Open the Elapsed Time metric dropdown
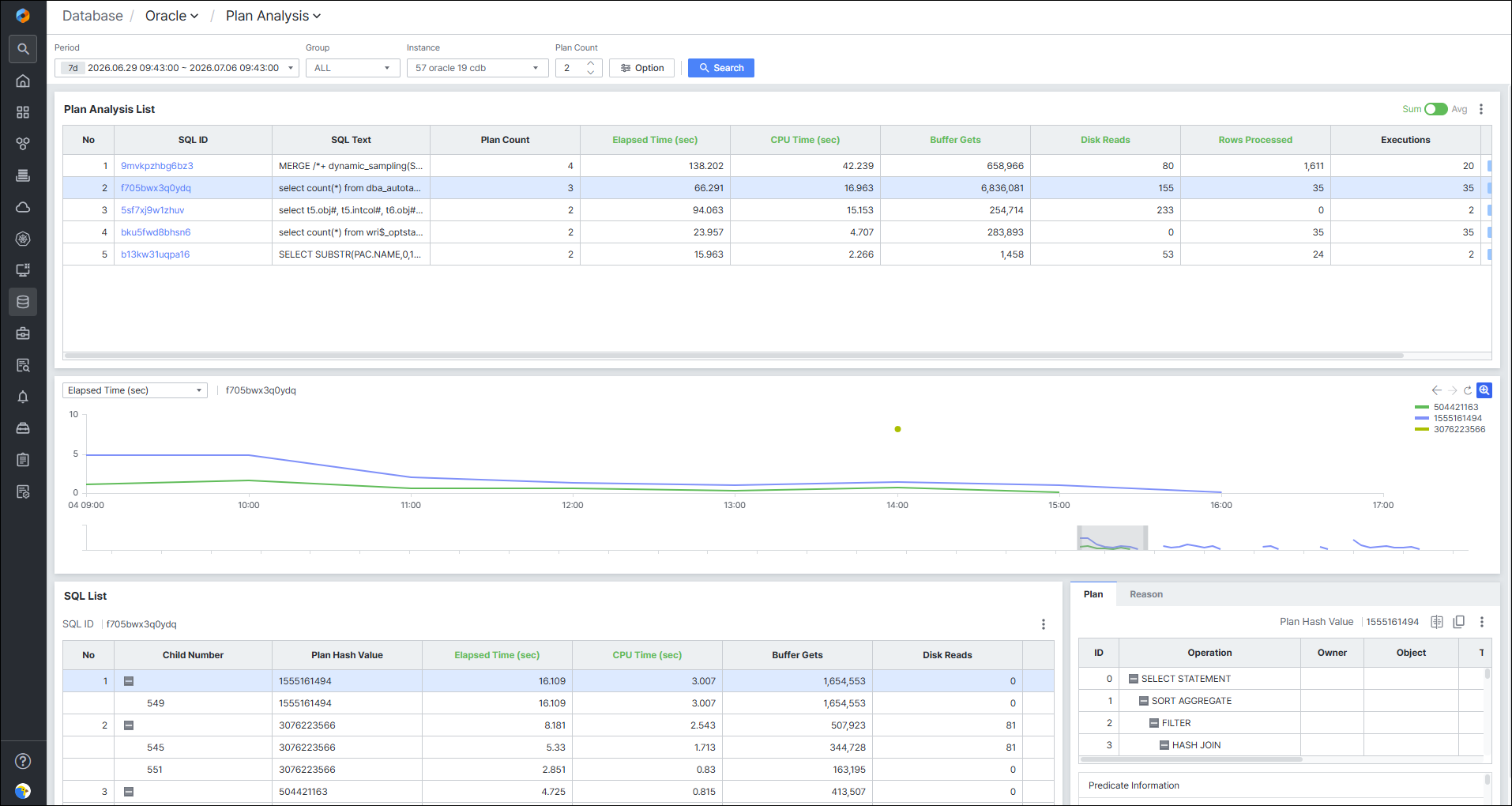This screenshot has width=1512, height=806. tap(135, 390)
